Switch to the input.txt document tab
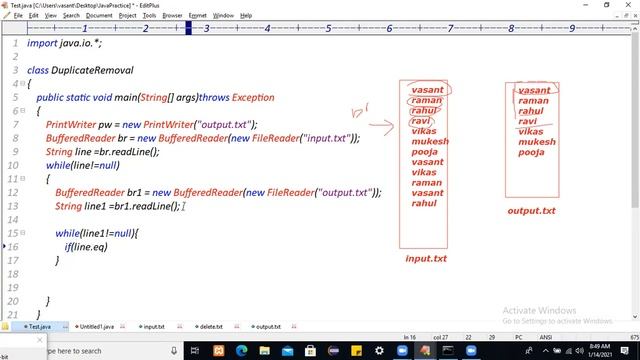The image size is (640, 360). pos(151,327)
